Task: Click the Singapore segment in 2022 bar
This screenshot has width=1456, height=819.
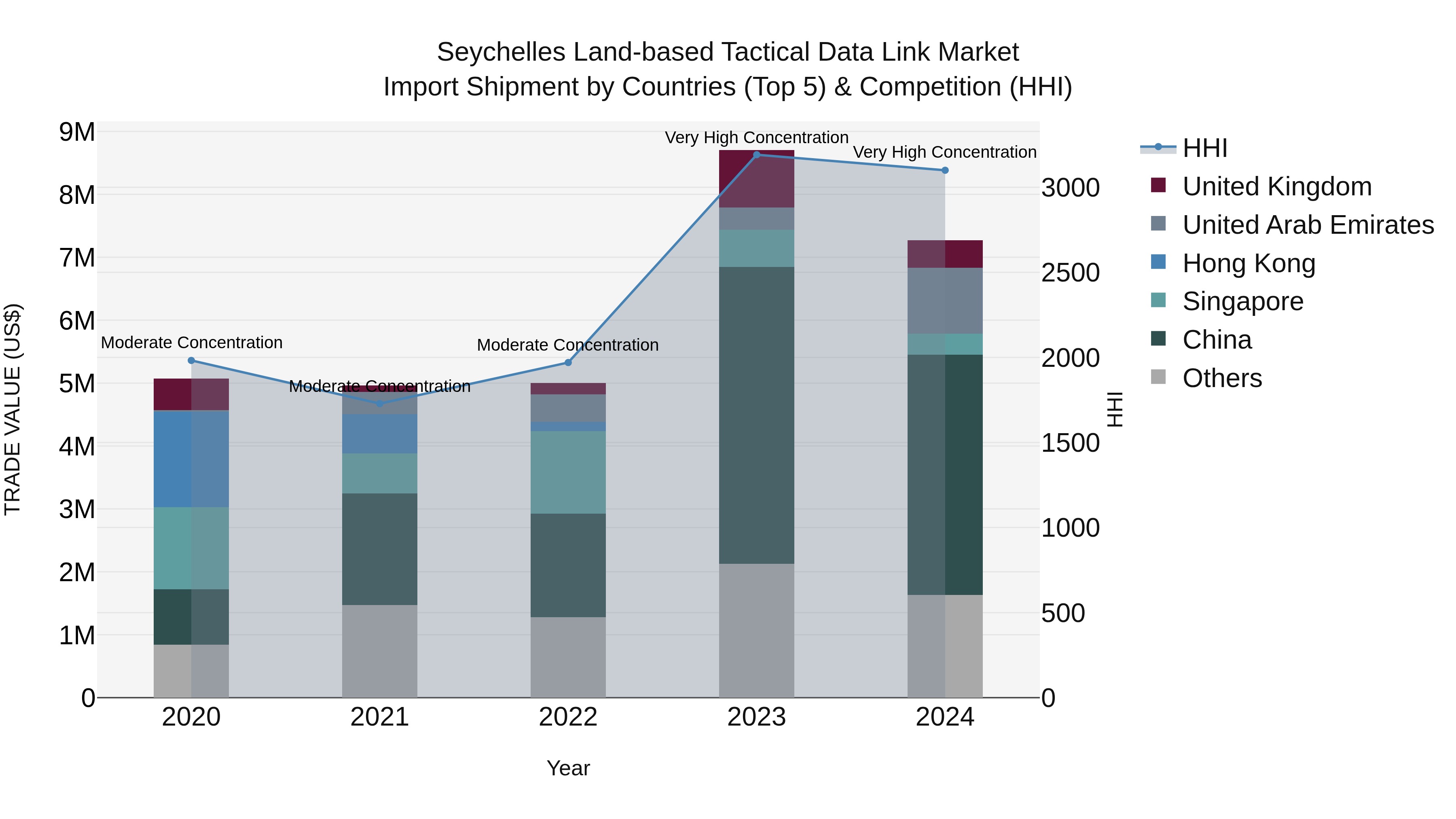Action: pos(568,472)
